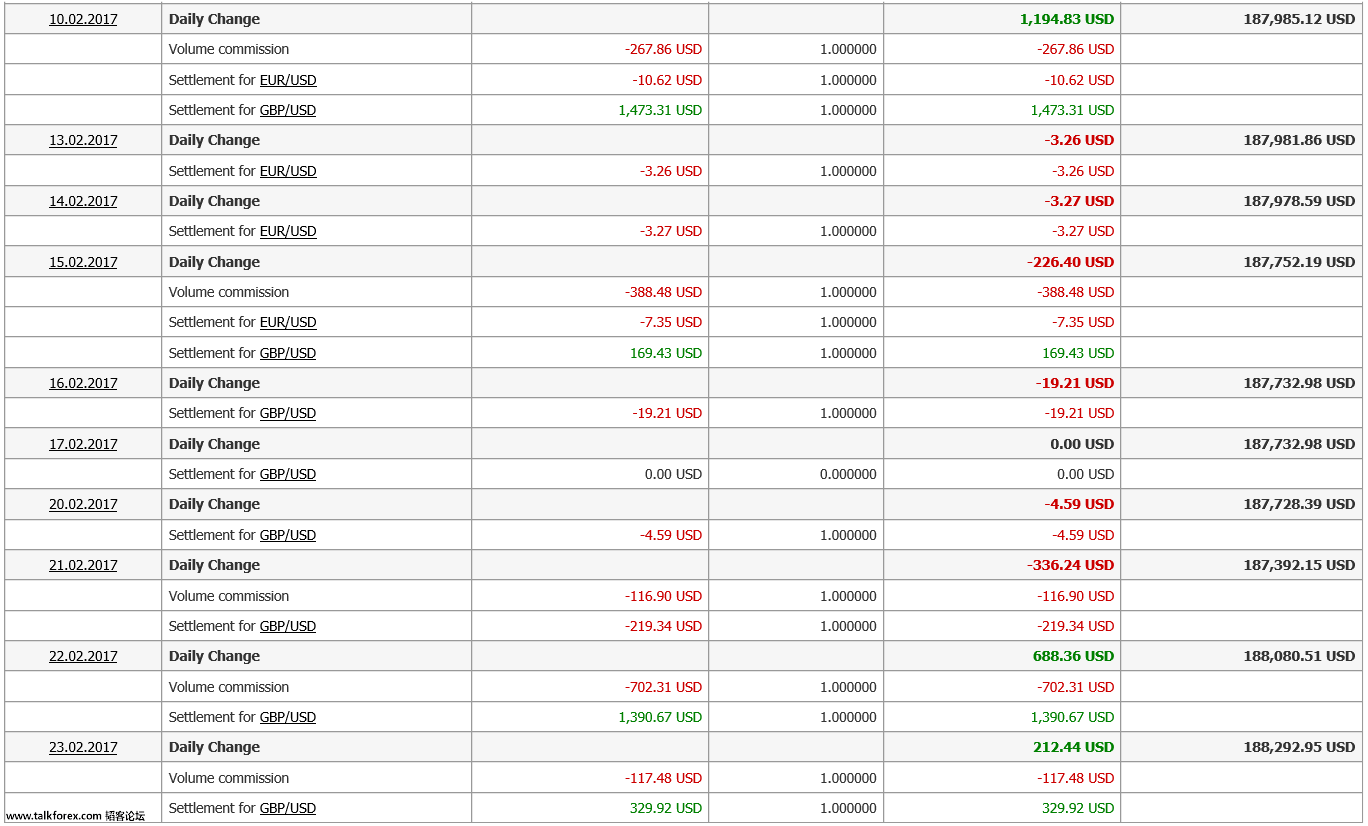Click the daily change value 1,194.83 USD
1368x826 pixels.
1067,19
